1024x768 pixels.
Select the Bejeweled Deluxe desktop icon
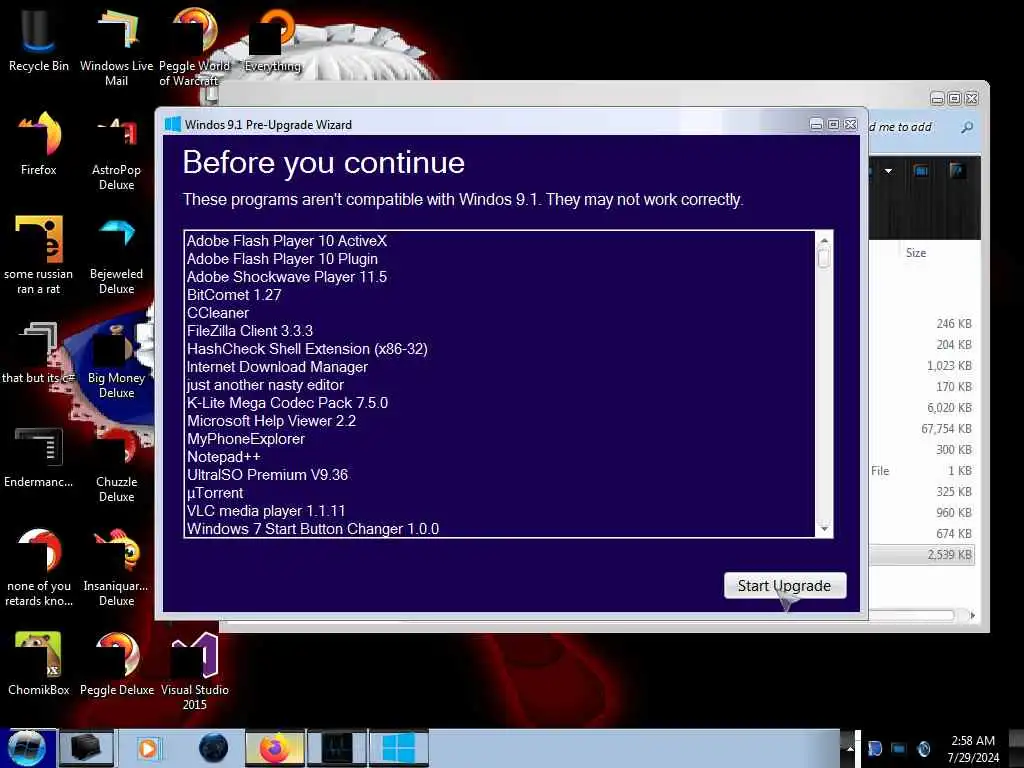click(x=116, y=255)
